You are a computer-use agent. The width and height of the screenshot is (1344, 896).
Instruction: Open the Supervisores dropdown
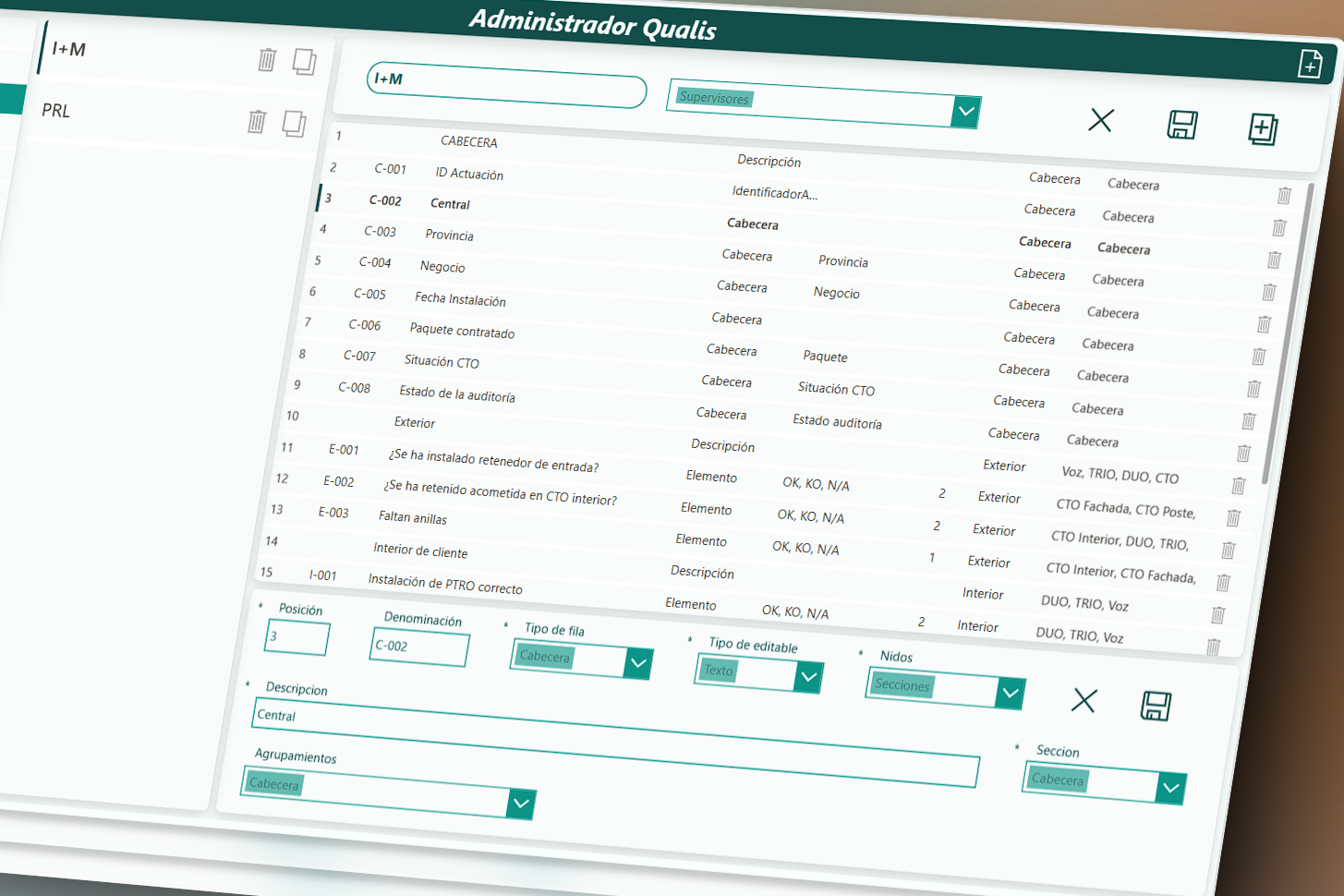[965, 112]
